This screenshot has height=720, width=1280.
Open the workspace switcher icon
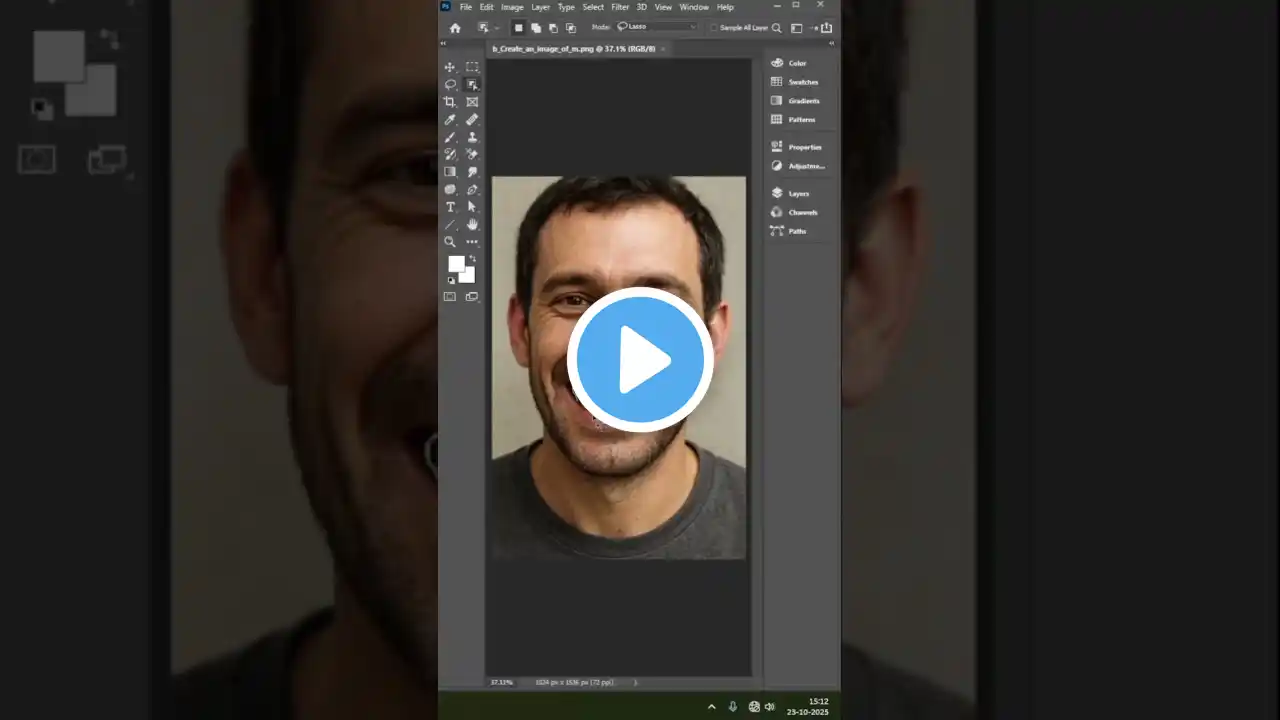(x=797, y=28)
